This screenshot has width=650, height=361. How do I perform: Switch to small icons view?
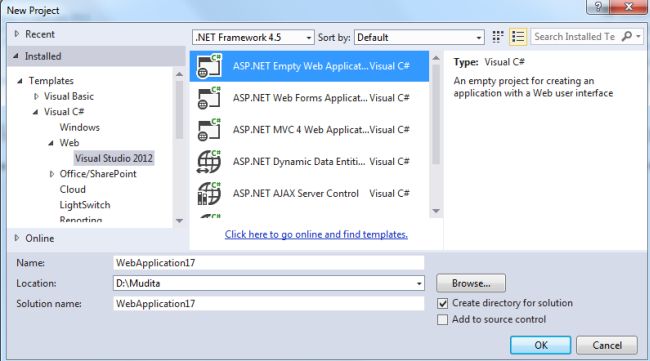tap(498, 37)
